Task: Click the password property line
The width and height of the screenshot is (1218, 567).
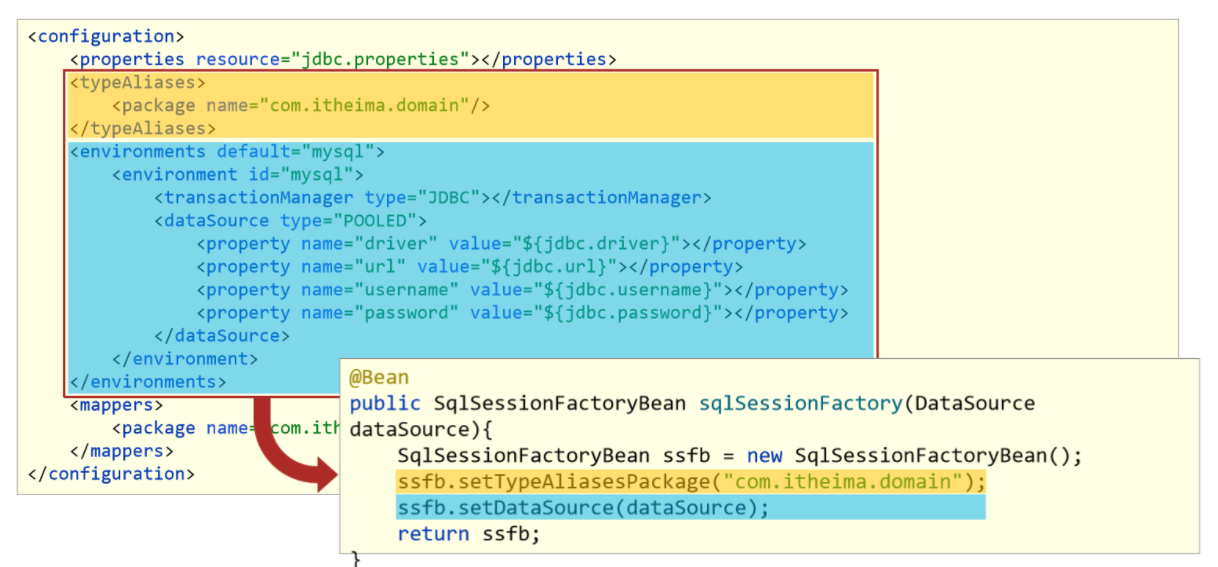Action: (522, 313)
